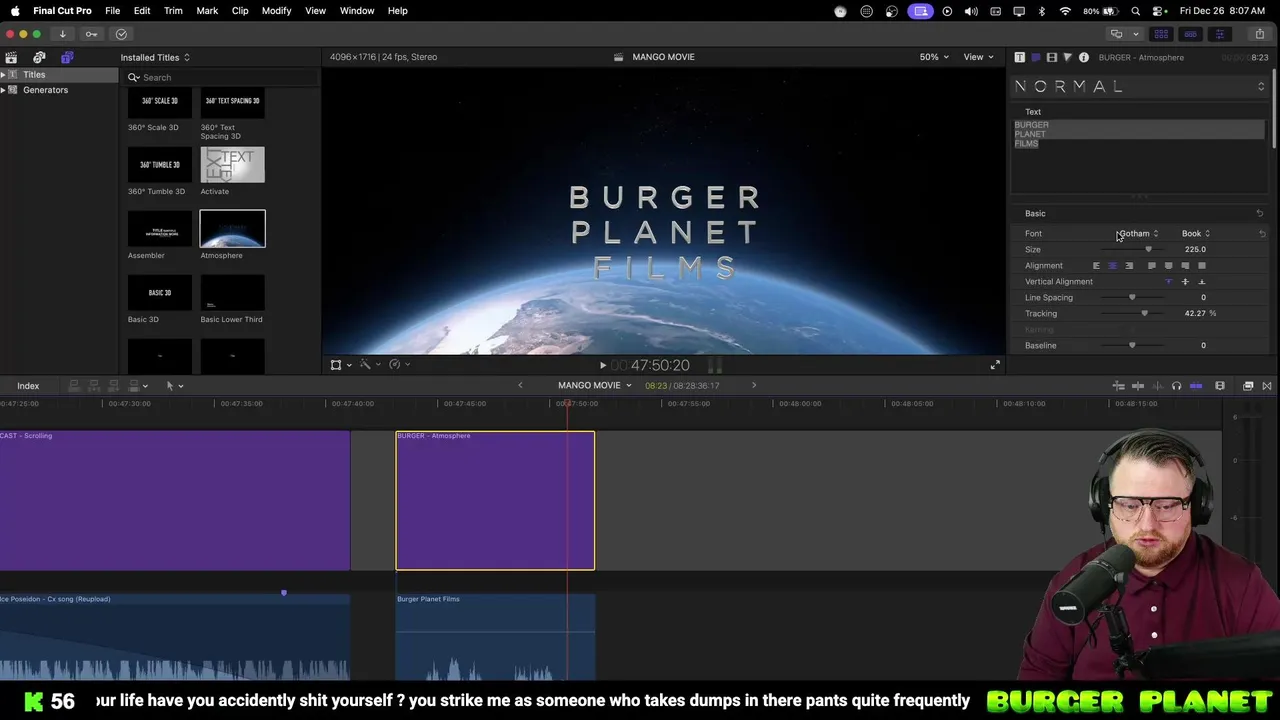Viewport: 1280px width, 720px height.
Task: Open the Clip menu
Action: pyautogui.click(x=240, y=11)
